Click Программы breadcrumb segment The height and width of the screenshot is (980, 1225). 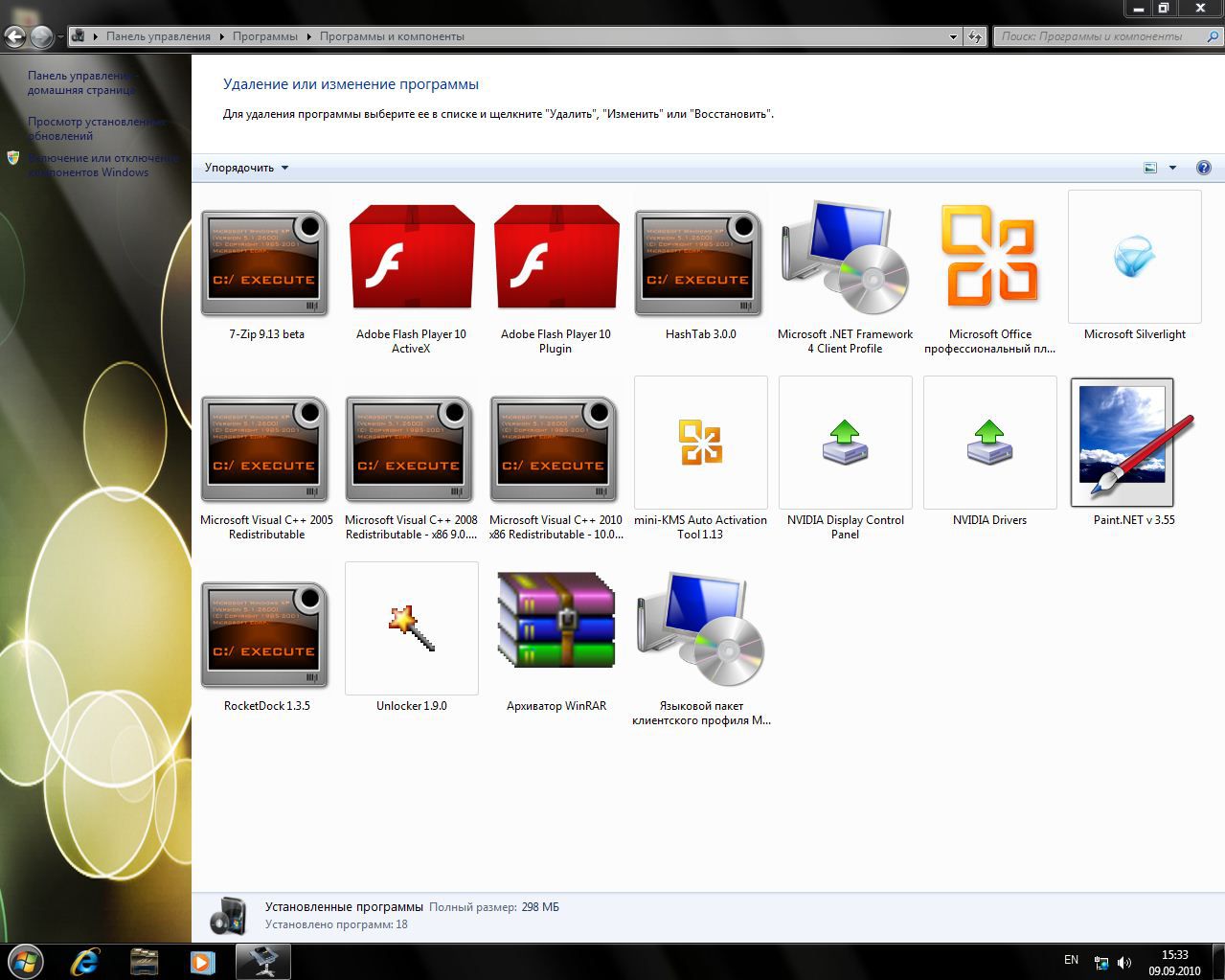[265, 36]
